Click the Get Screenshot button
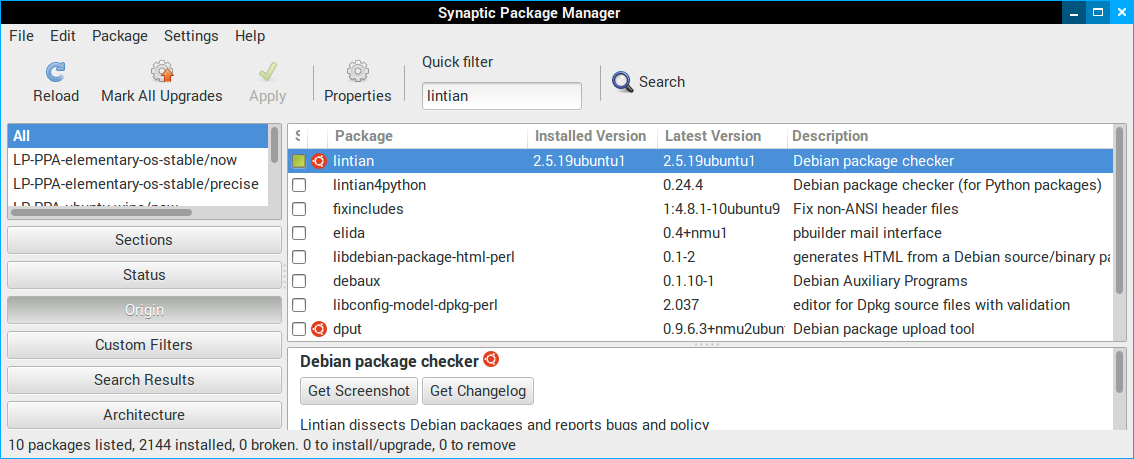The height and width of the screenshot is (459, 1134). 359,390
